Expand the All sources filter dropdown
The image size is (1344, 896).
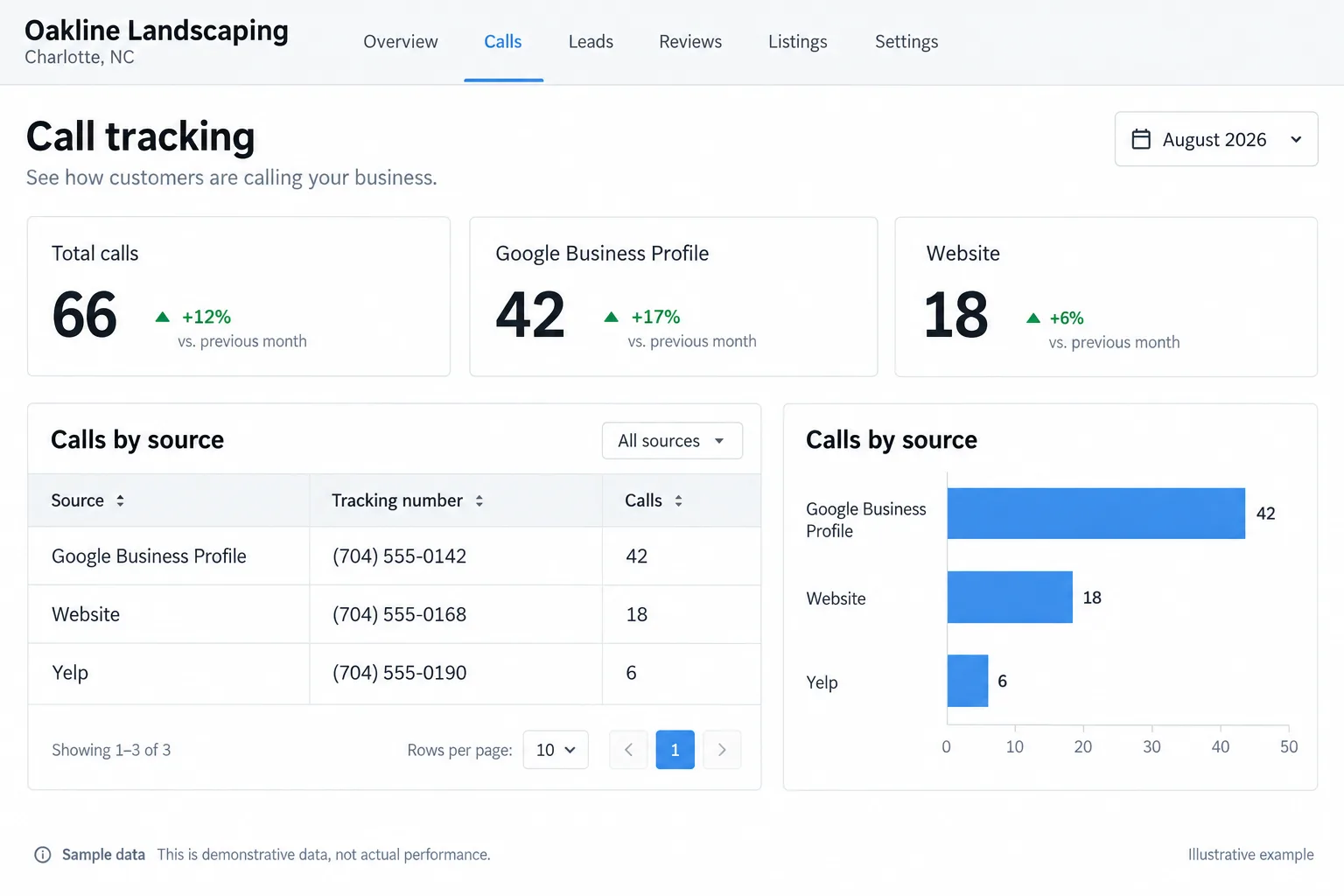(x=672, y=441)
